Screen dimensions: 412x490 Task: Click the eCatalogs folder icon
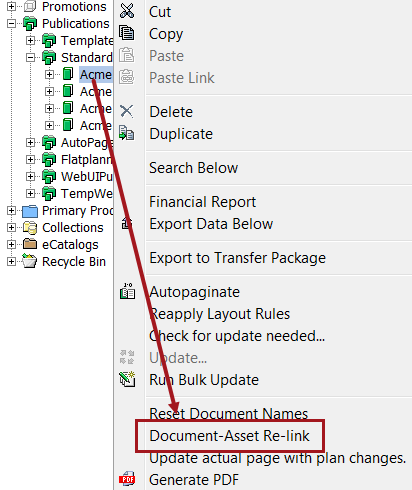pos(30,244)
